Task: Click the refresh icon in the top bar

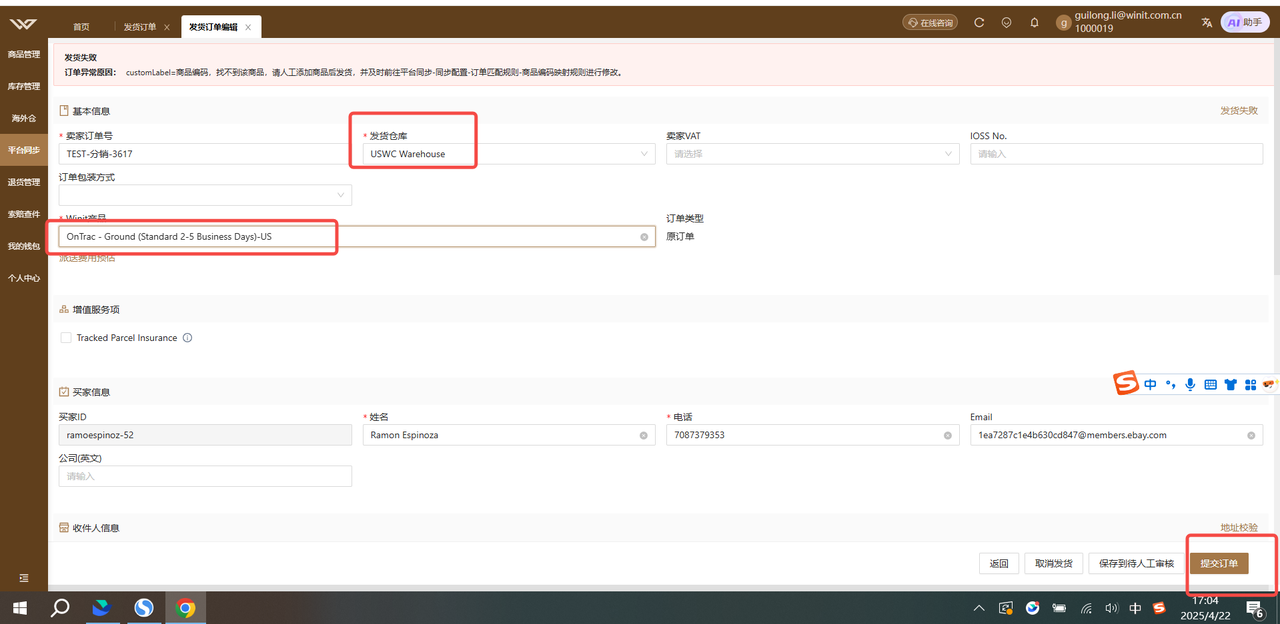Action: pyautogui.click(x=979, y=21)
